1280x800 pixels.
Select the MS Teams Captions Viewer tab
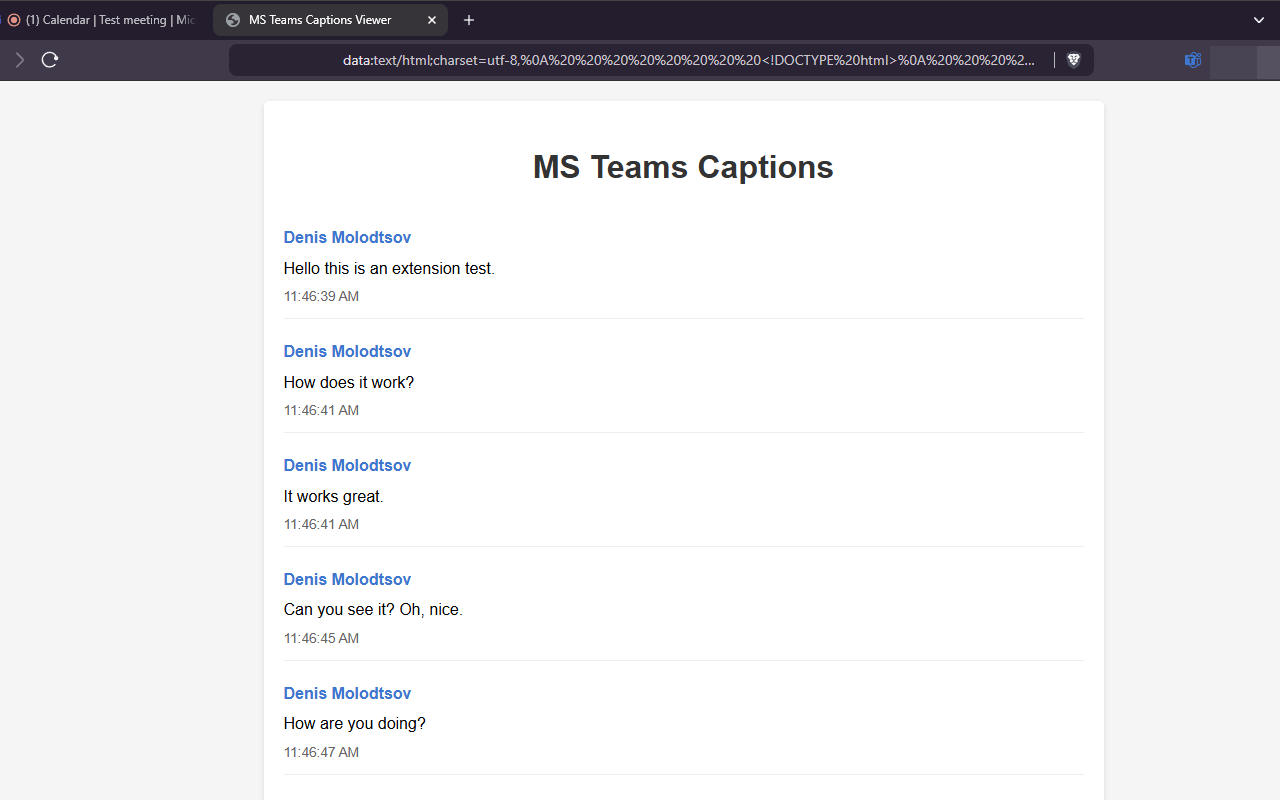pos(330,20)
